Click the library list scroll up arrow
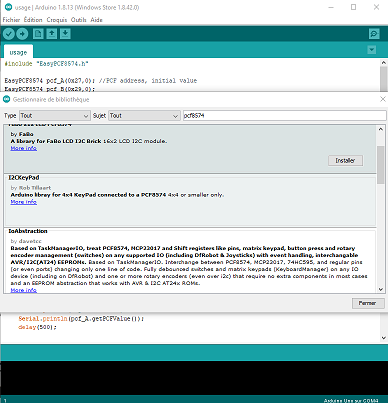Screen dimensions: 388x403 [381, 129]
